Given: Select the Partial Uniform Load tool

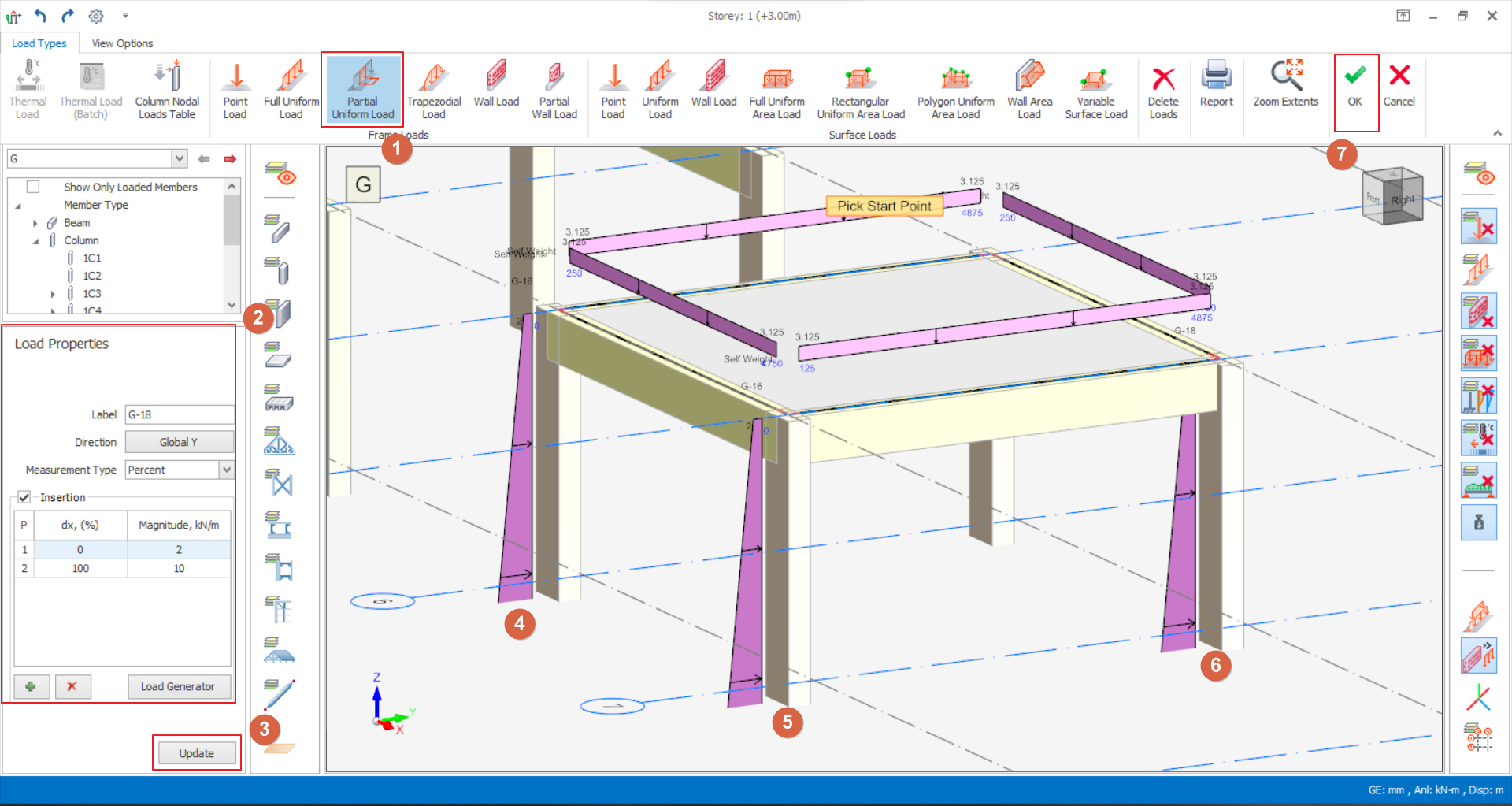Looking at the screenshot, I should (362, 88).
